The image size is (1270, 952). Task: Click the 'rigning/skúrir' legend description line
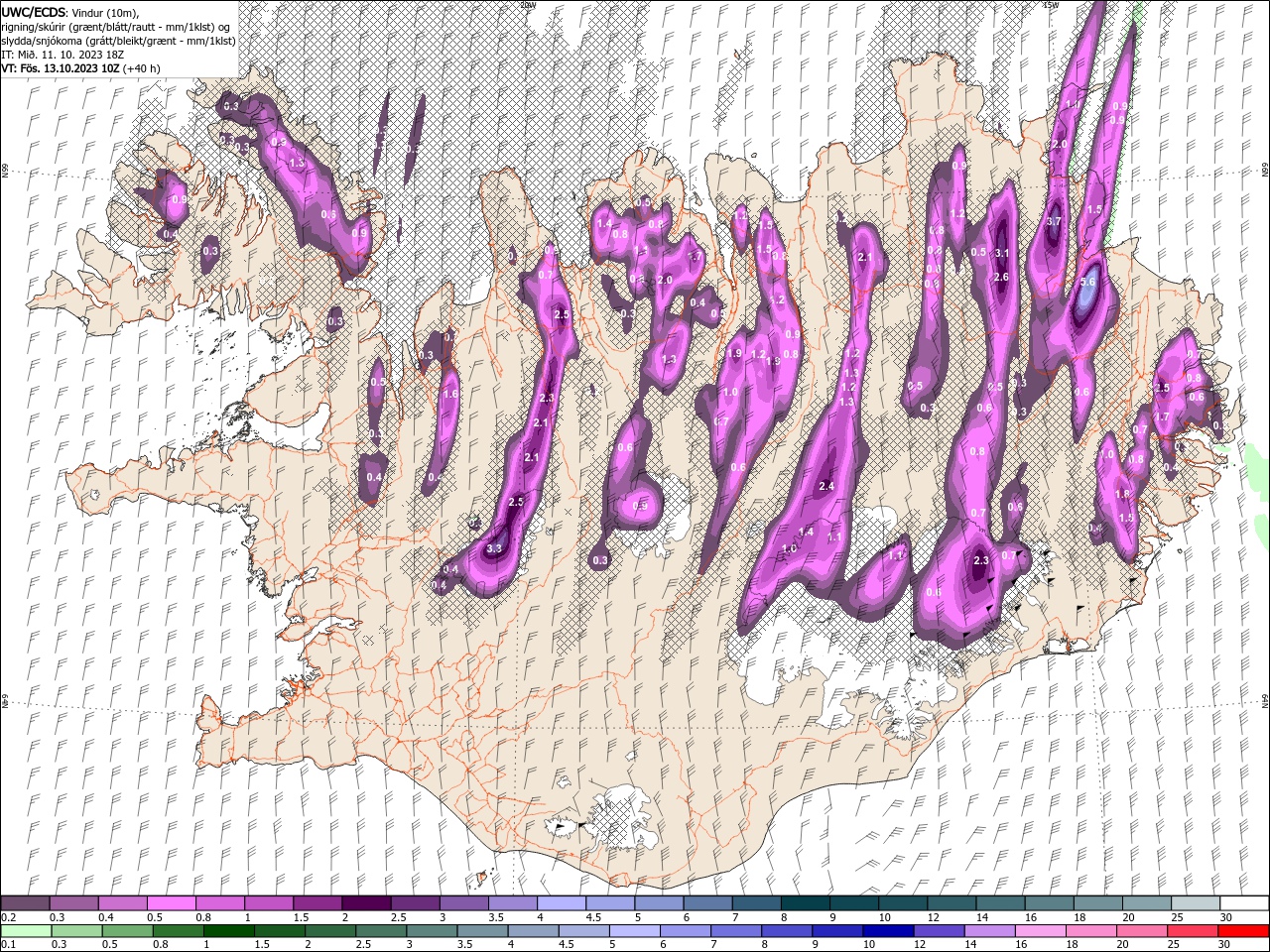click(x=116, y=27)
